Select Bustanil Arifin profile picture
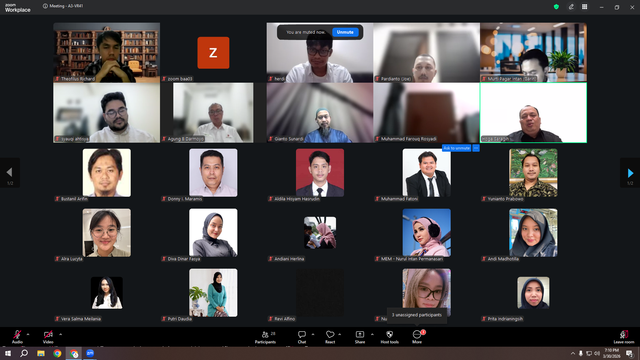 click(107, 173)
